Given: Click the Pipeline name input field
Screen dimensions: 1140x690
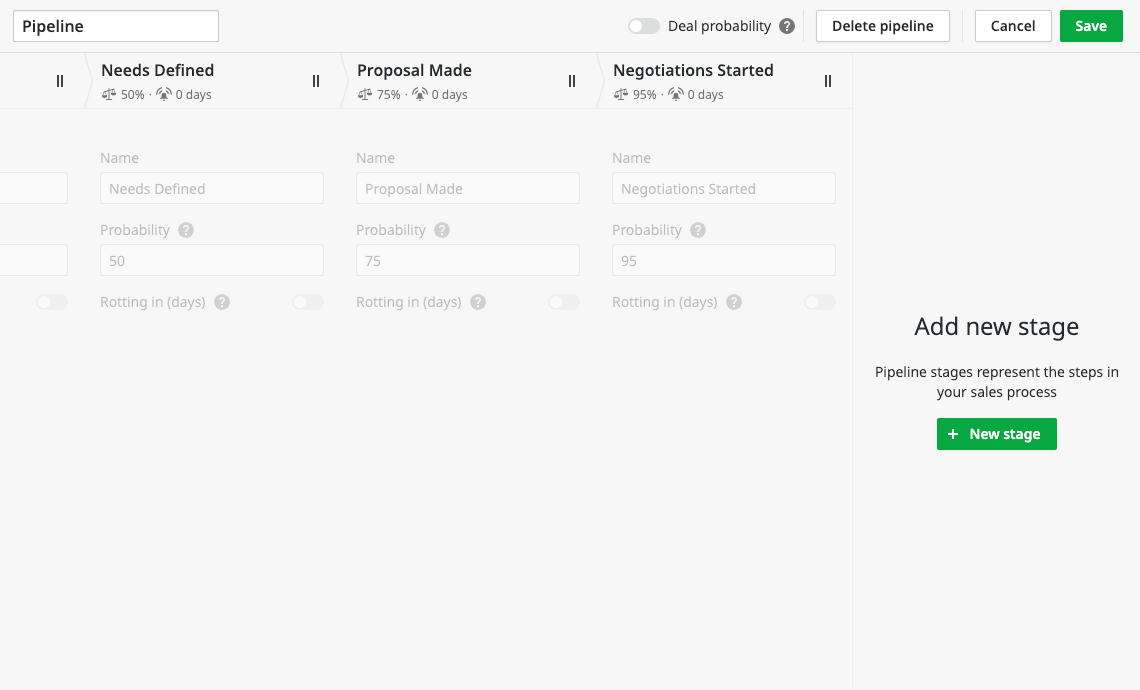Looking at the screenshot, I should click(116, 26).
